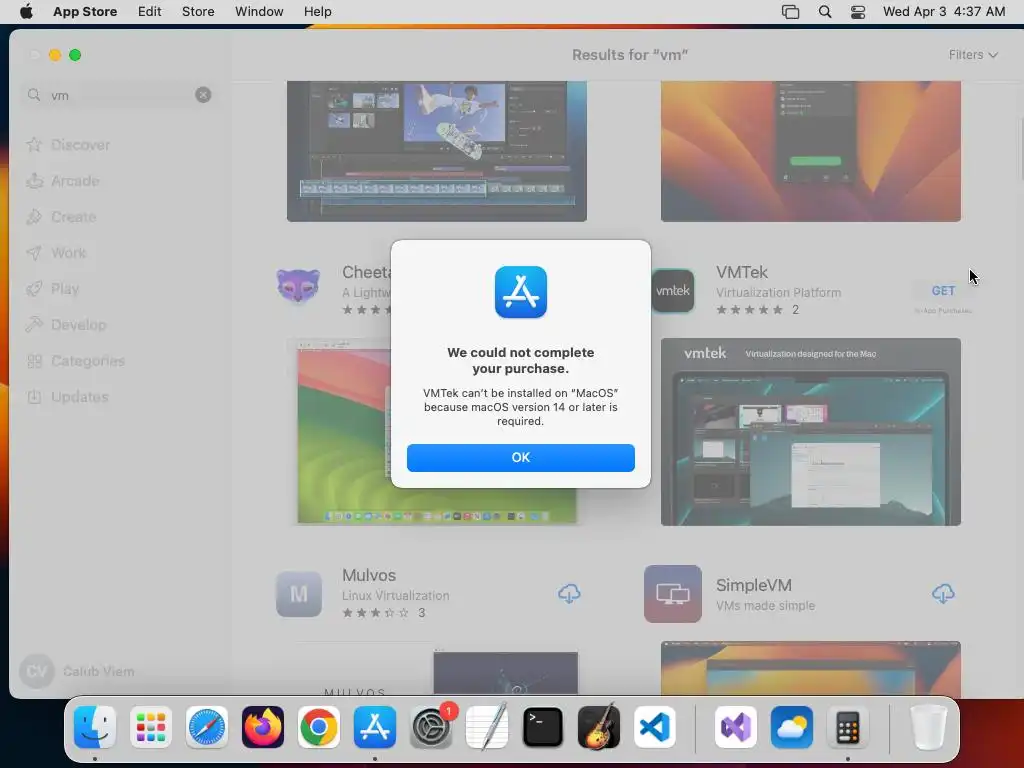Open TextEdit from the Dock
Screen dimensions: 1024x768
pyautogui.click(x=487, y=727)
